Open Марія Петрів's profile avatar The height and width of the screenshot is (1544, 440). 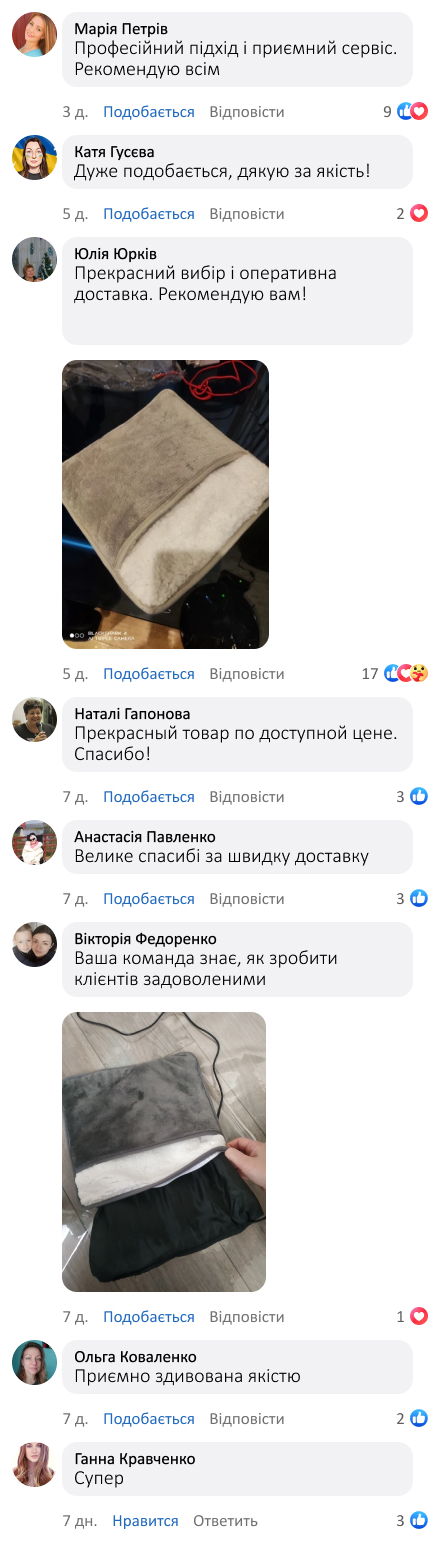[34, 34]
